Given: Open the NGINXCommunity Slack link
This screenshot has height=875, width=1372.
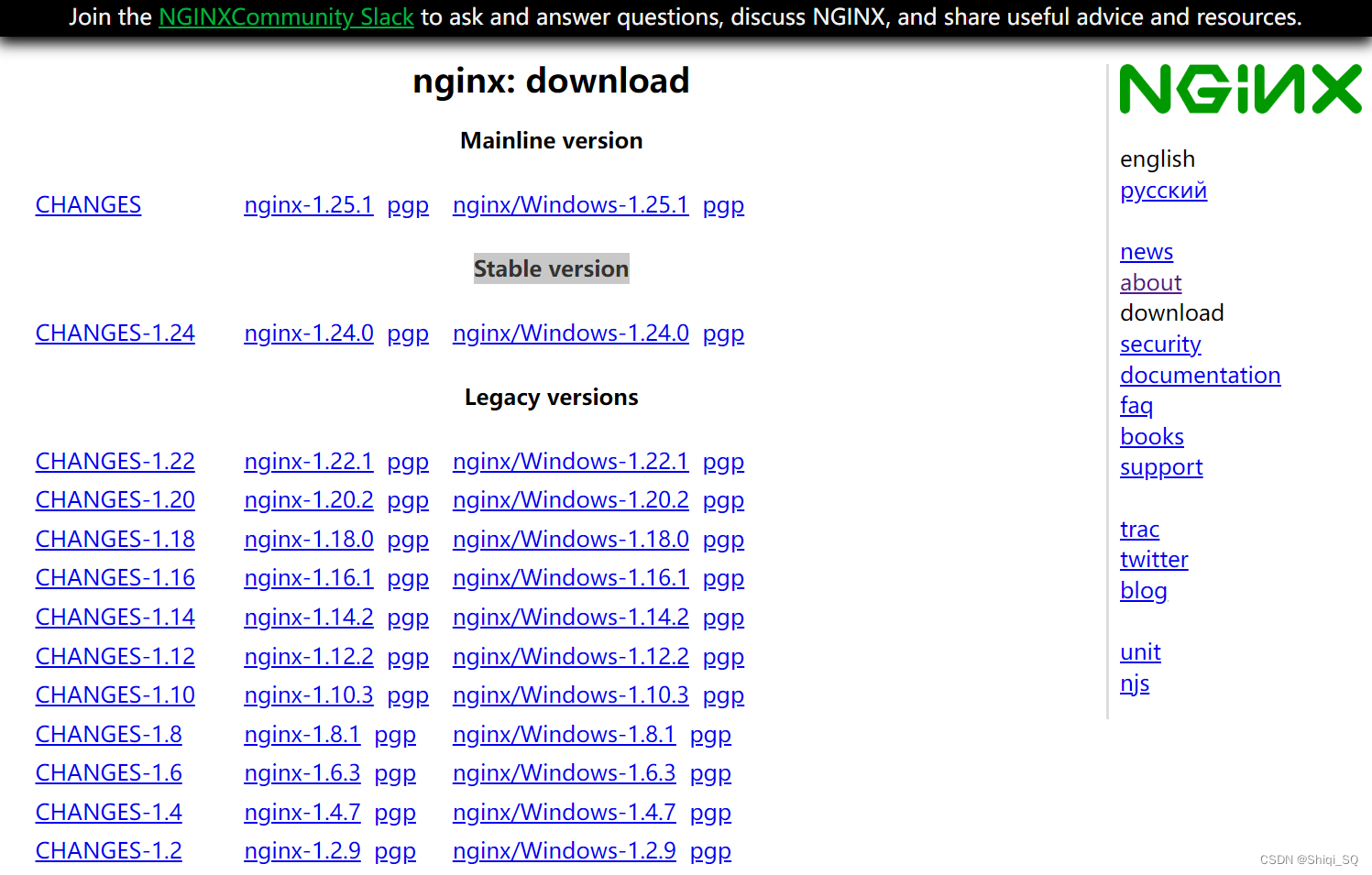Looking at the screenshot, I should pyautogui.click(x=286, y=16).
